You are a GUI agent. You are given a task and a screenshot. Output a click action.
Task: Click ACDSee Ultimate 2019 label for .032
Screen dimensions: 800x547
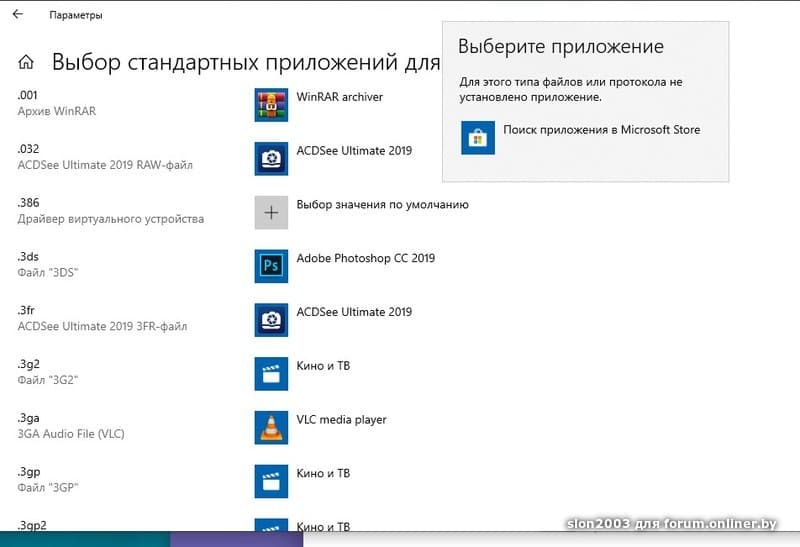tap(354, 151)
